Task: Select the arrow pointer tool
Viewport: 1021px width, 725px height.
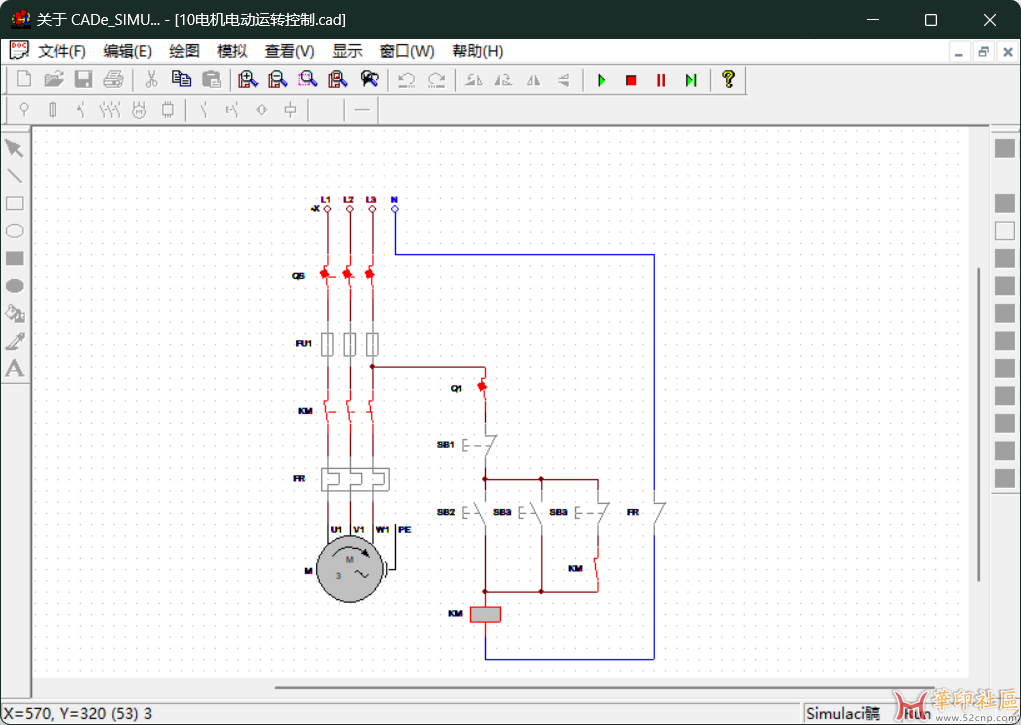Action: pos(14,148)
